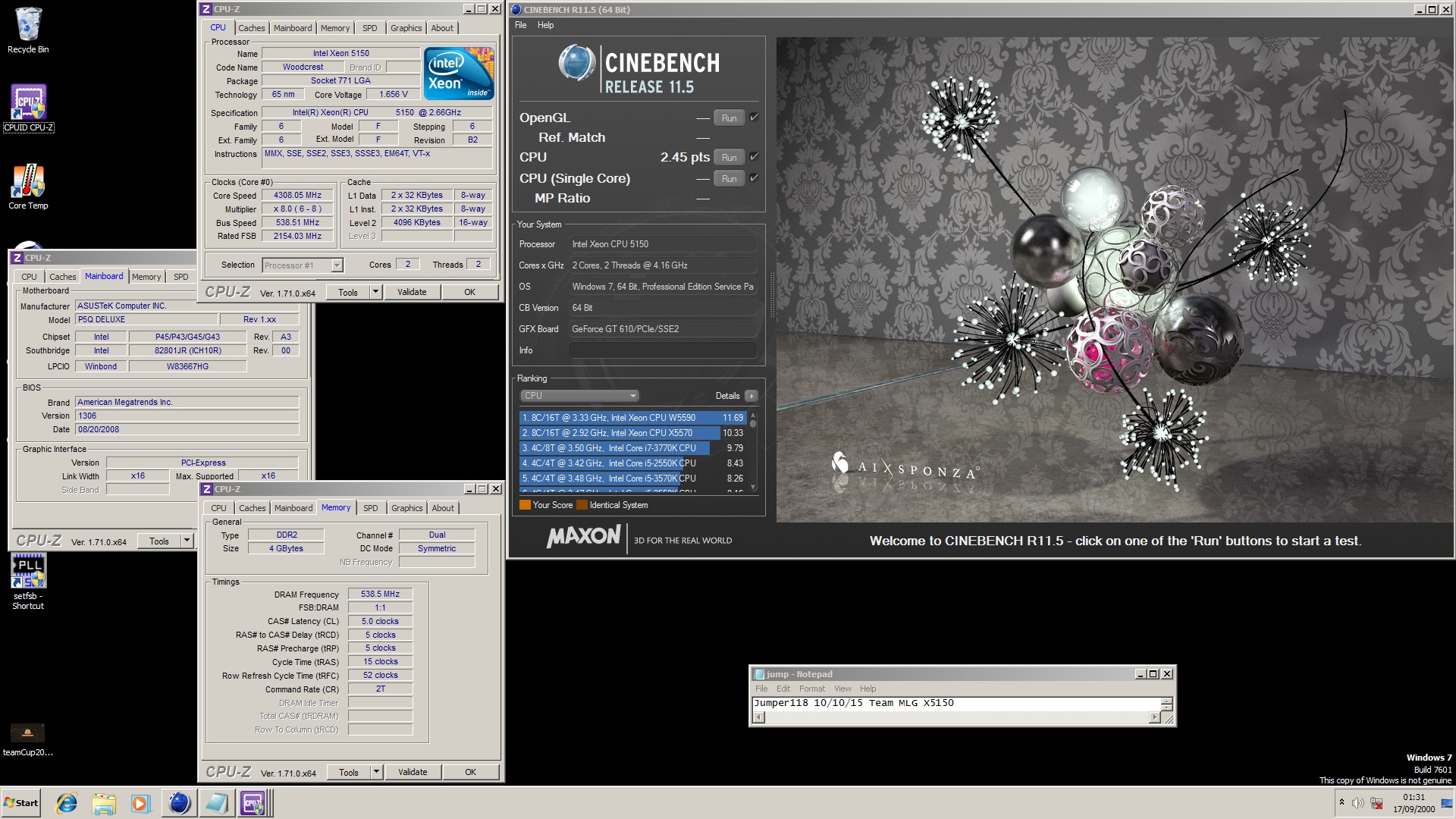Run the CPU (Single Core) benchmark
This screenshot has width=1456, height=819.
click(x=729, y=179)
